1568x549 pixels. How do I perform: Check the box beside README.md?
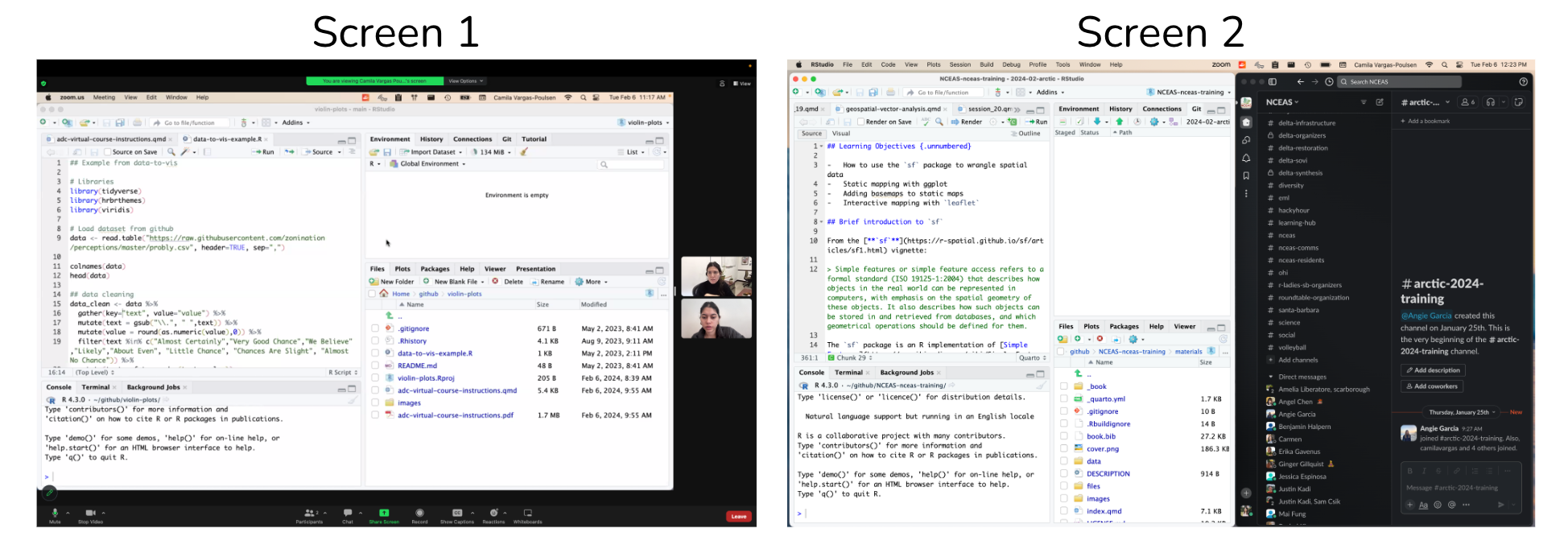click(x=375, y=365)
